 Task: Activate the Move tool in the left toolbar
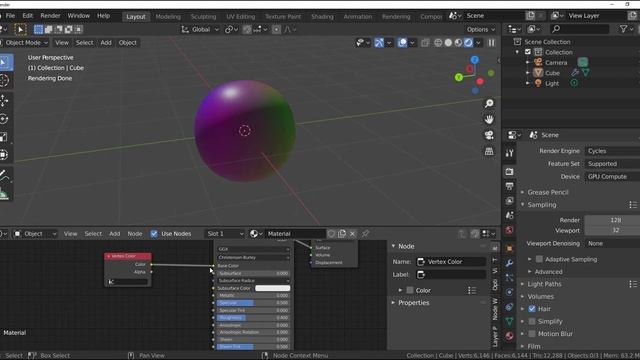[x=4, y=100]
